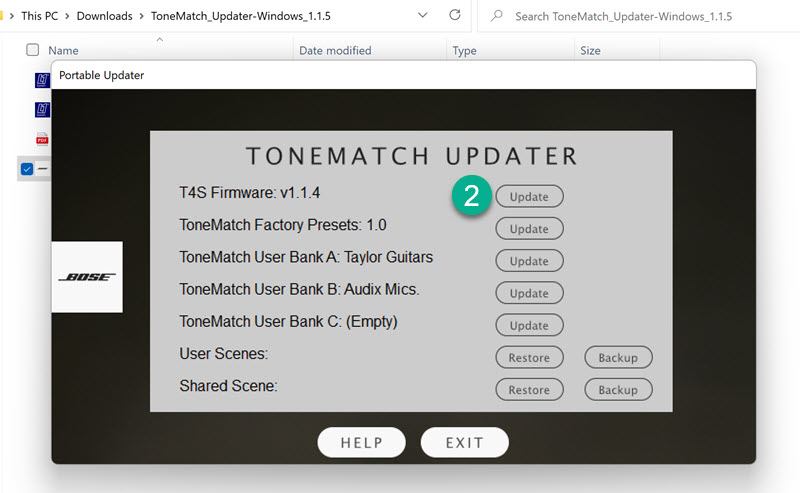The width and height of the screenshot is (800, 493).
Task: Click the Bose logo in the updater
Action: point(87,277)
